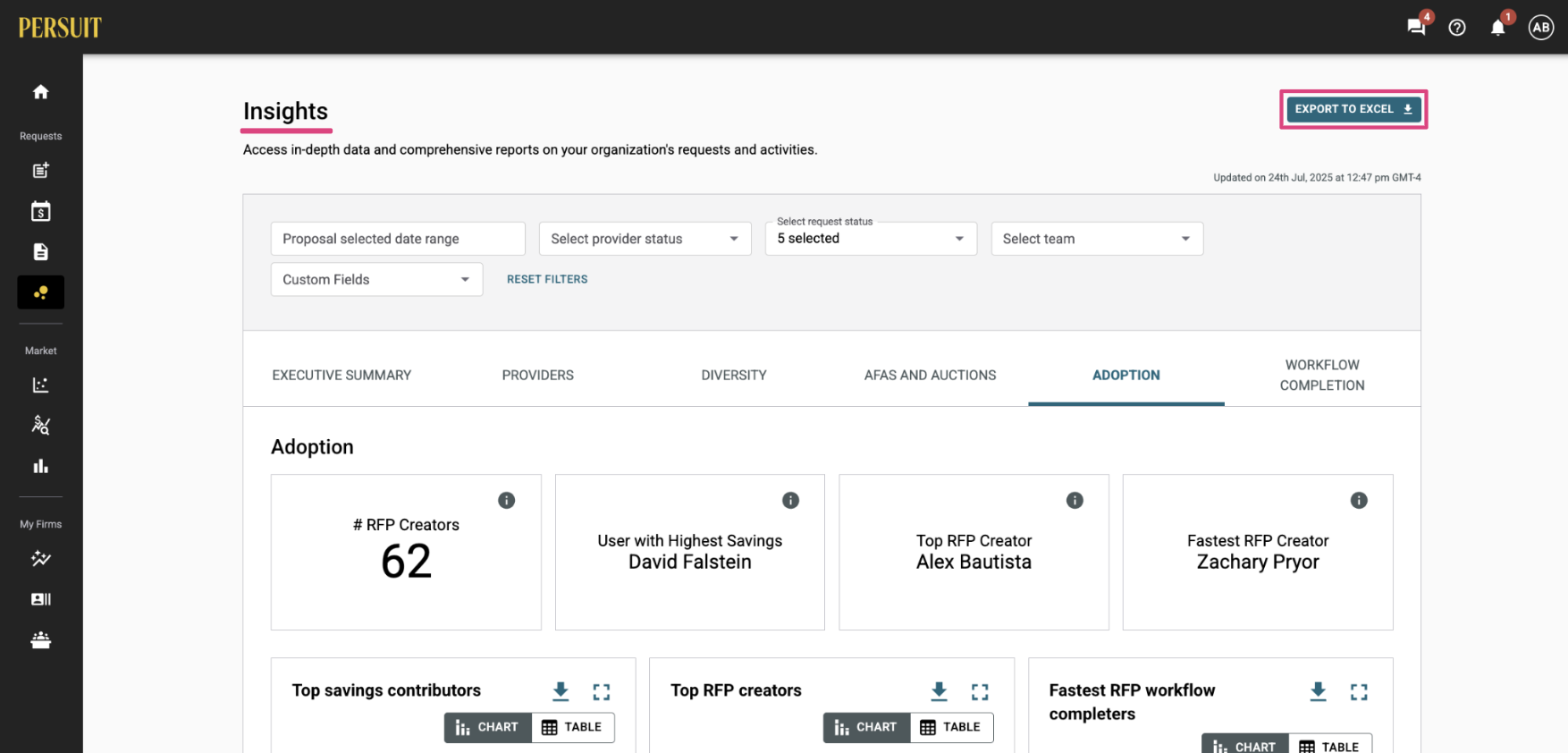Image resolution: width=1568 pixels, height=753 pixels.
Task: Open the home icon in sidebar
Action: pos(40,92)
